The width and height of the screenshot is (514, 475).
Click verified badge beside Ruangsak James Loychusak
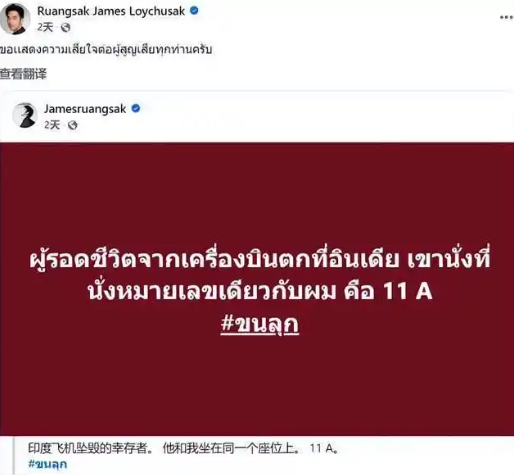[194, 11]
